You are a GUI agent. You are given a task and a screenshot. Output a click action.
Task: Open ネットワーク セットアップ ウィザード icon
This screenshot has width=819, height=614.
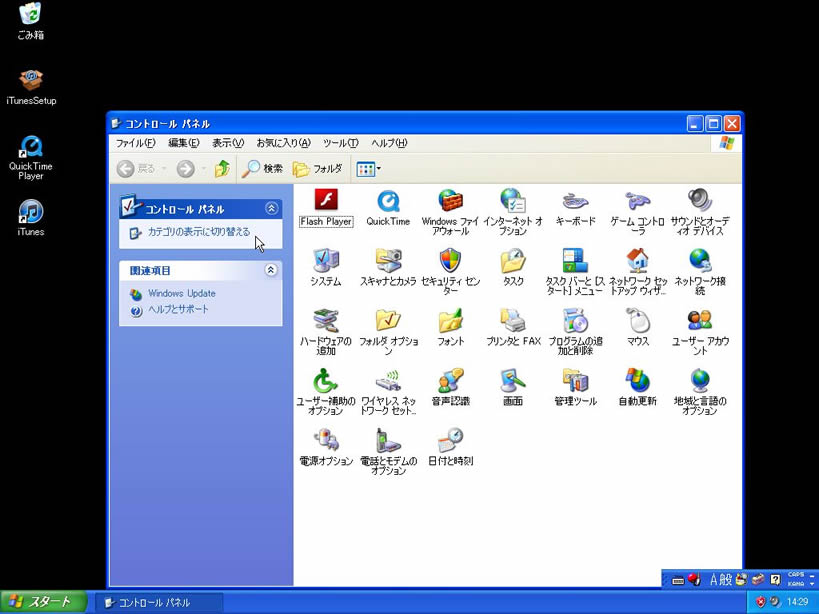(638, 272)
